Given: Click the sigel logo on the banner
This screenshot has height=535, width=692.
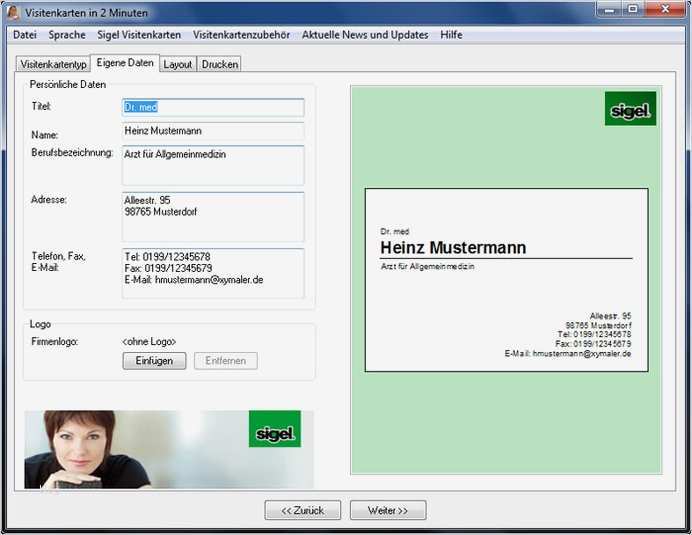Looking at the screenshot, I should coord(275,429).
